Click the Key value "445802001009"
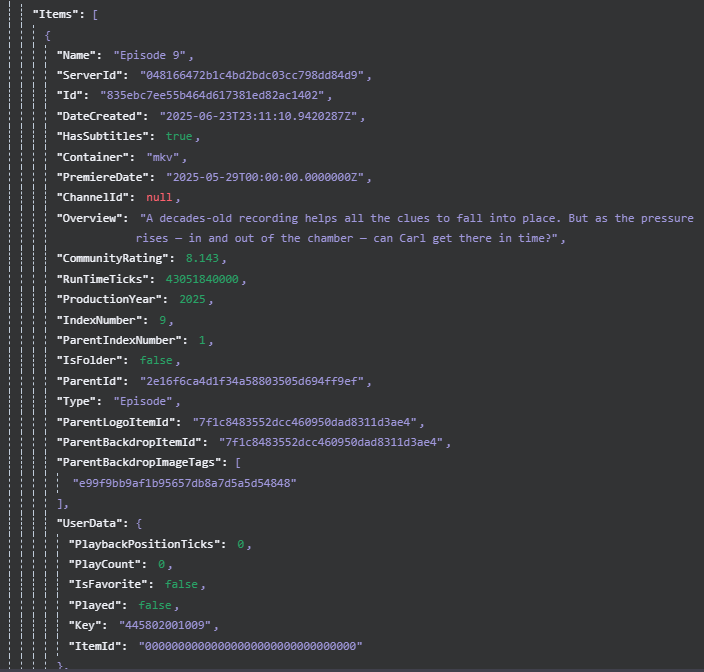 pyautogui.click(x=167, y=624)
